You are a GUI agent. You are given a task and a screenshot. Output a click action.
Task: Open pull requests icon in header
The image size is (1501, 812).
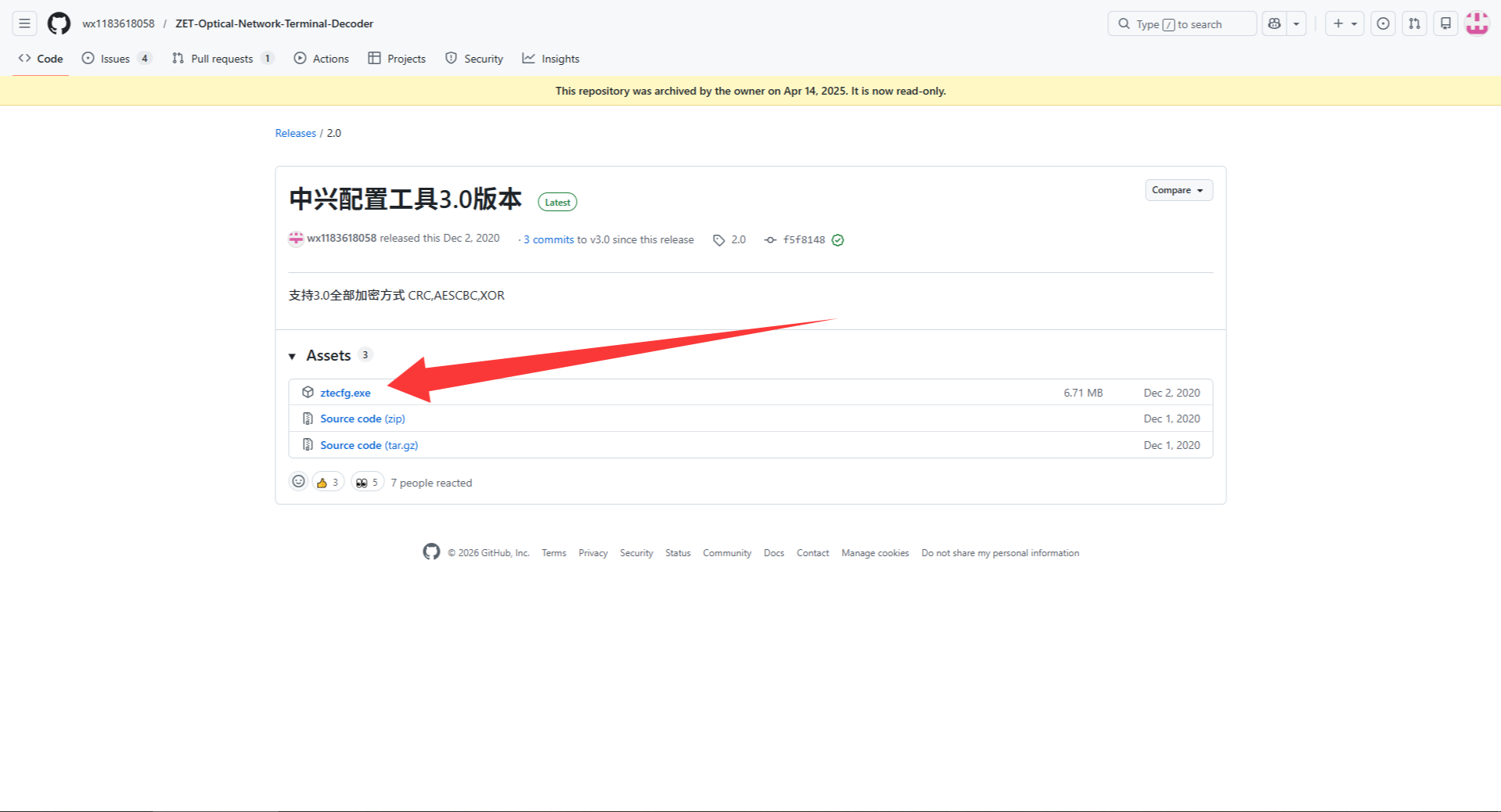(1414, 23)
